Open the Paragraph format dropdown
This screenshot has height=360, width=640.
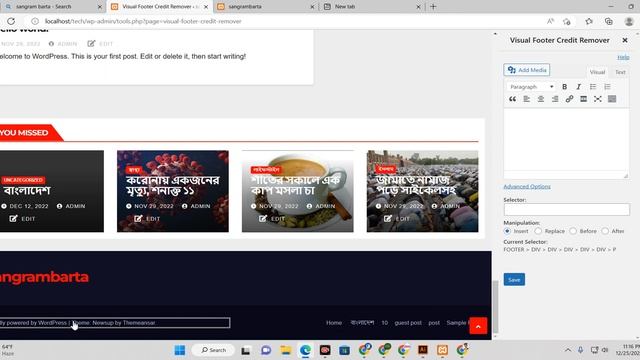532,87
